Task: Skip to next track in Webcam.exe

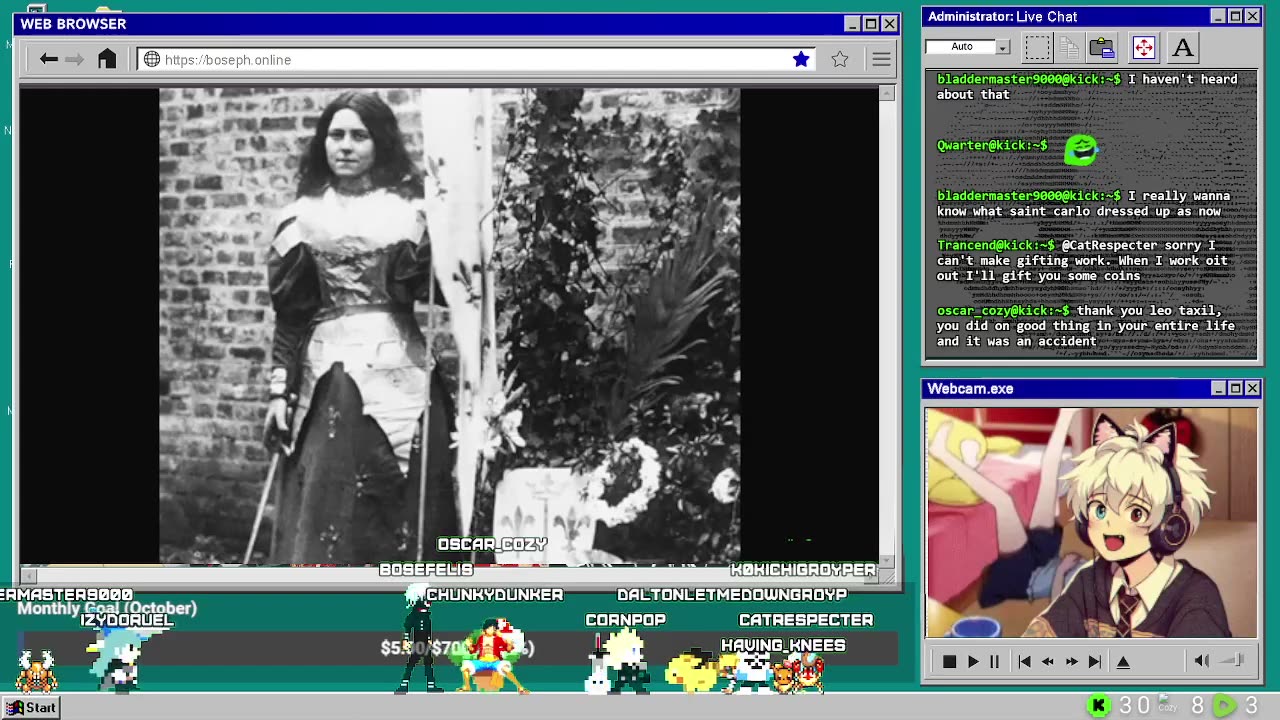Action: tap(1094, 661)
